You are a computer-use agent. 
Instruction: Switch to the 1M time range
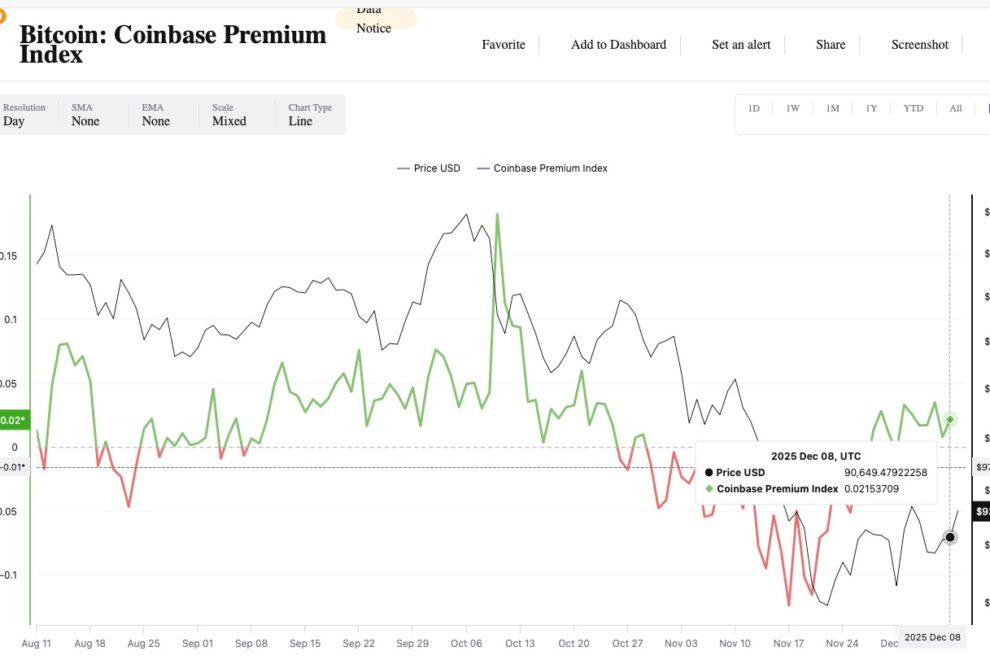click(832, 108)
